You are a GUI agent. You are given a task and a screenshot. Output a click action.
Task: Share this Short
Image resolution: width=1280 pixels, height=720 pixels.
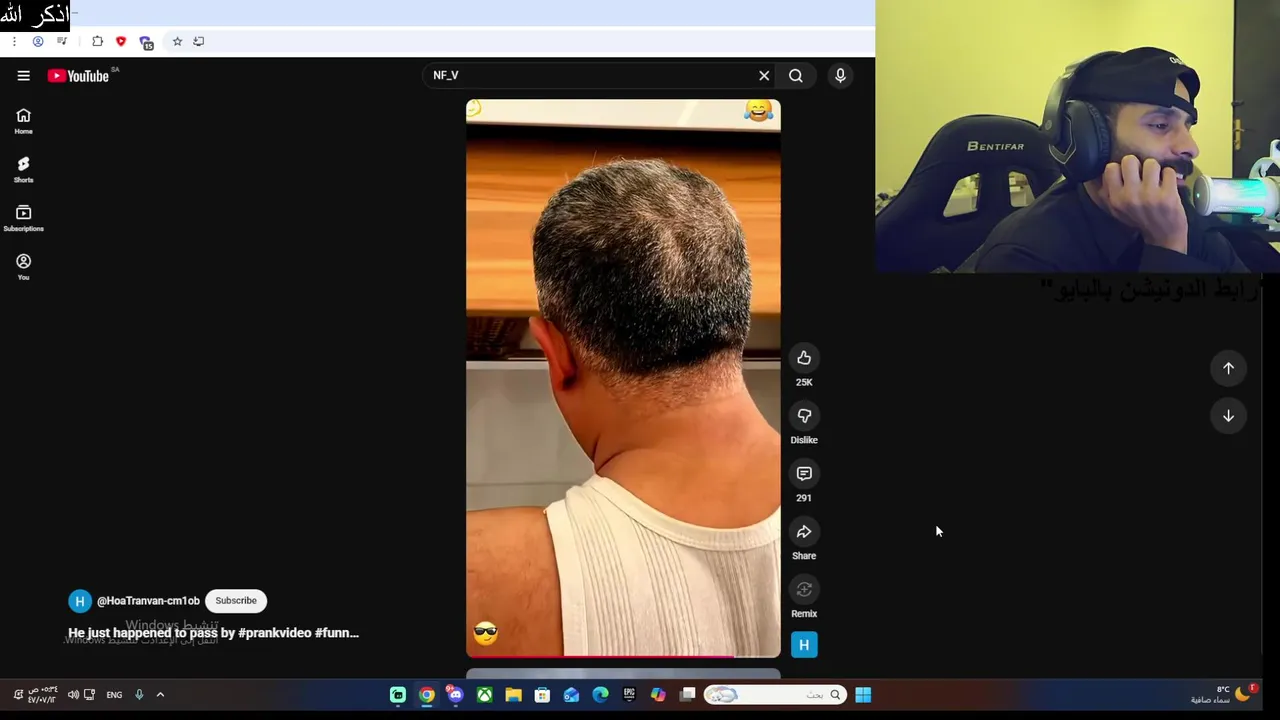click(804, 532)
